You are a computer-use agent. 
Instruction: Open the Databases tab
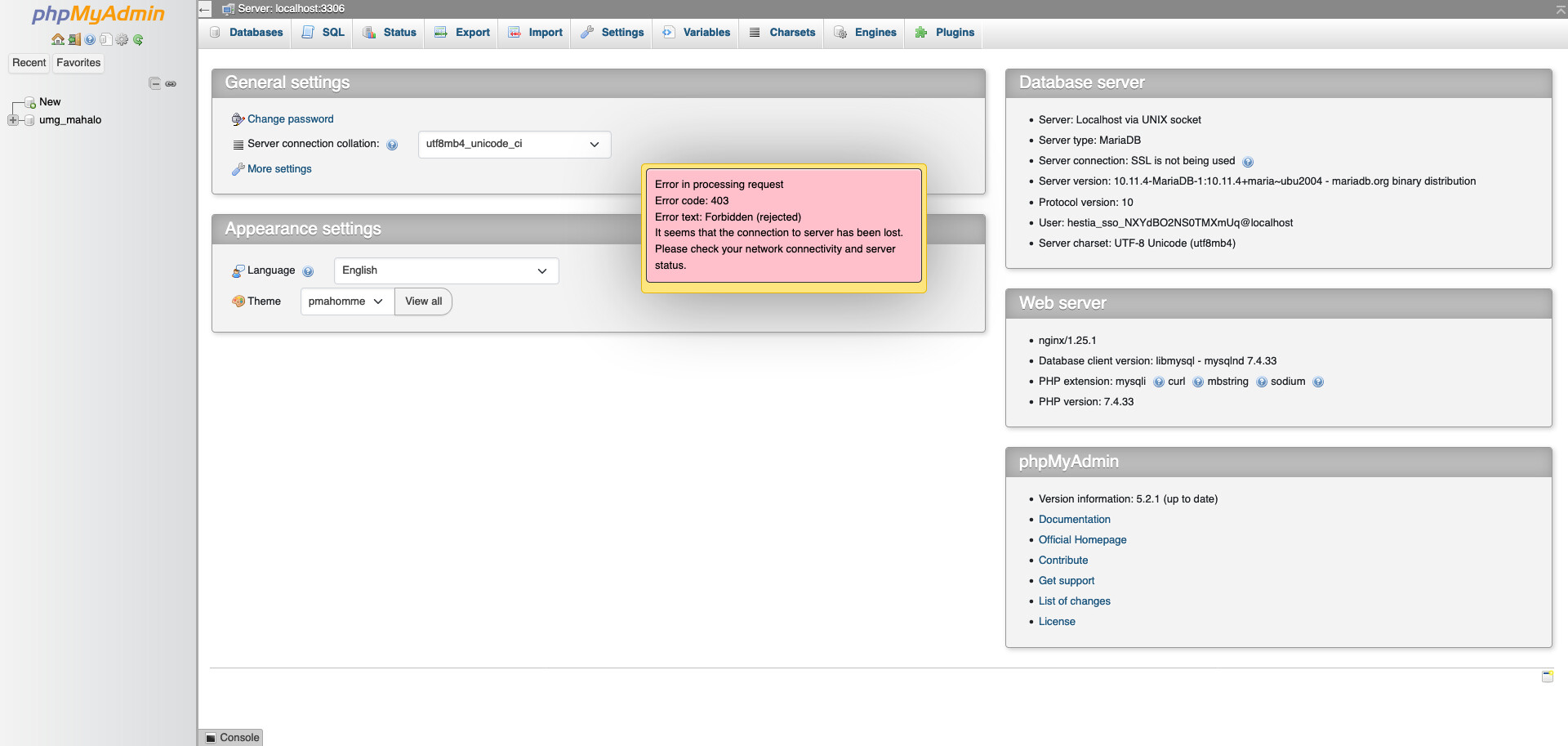pyautogui.click(x=247, y=33)
